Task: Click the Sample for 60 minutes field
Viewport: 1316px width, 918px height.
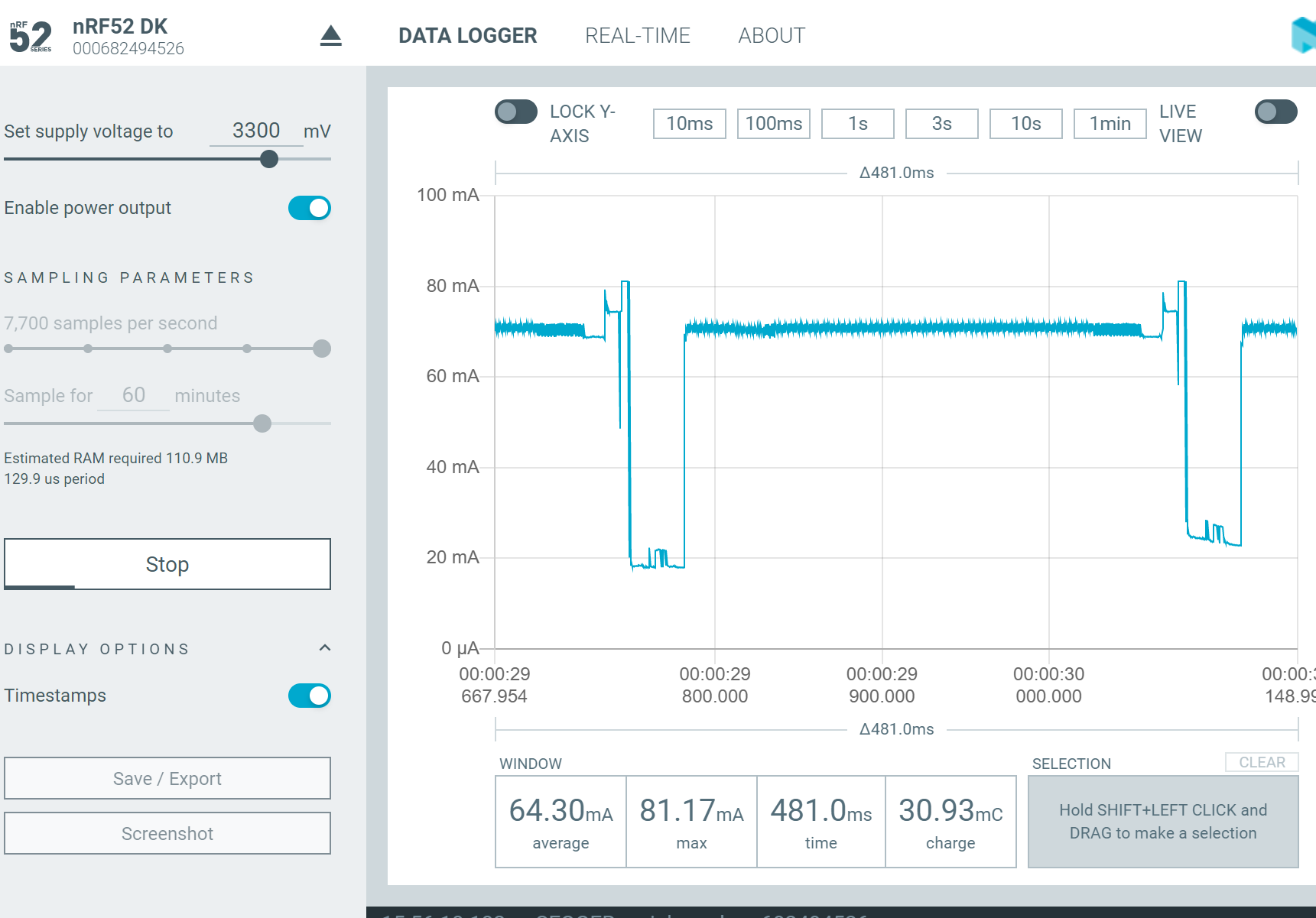Action: pyautogui.click(x=134, y=395)
